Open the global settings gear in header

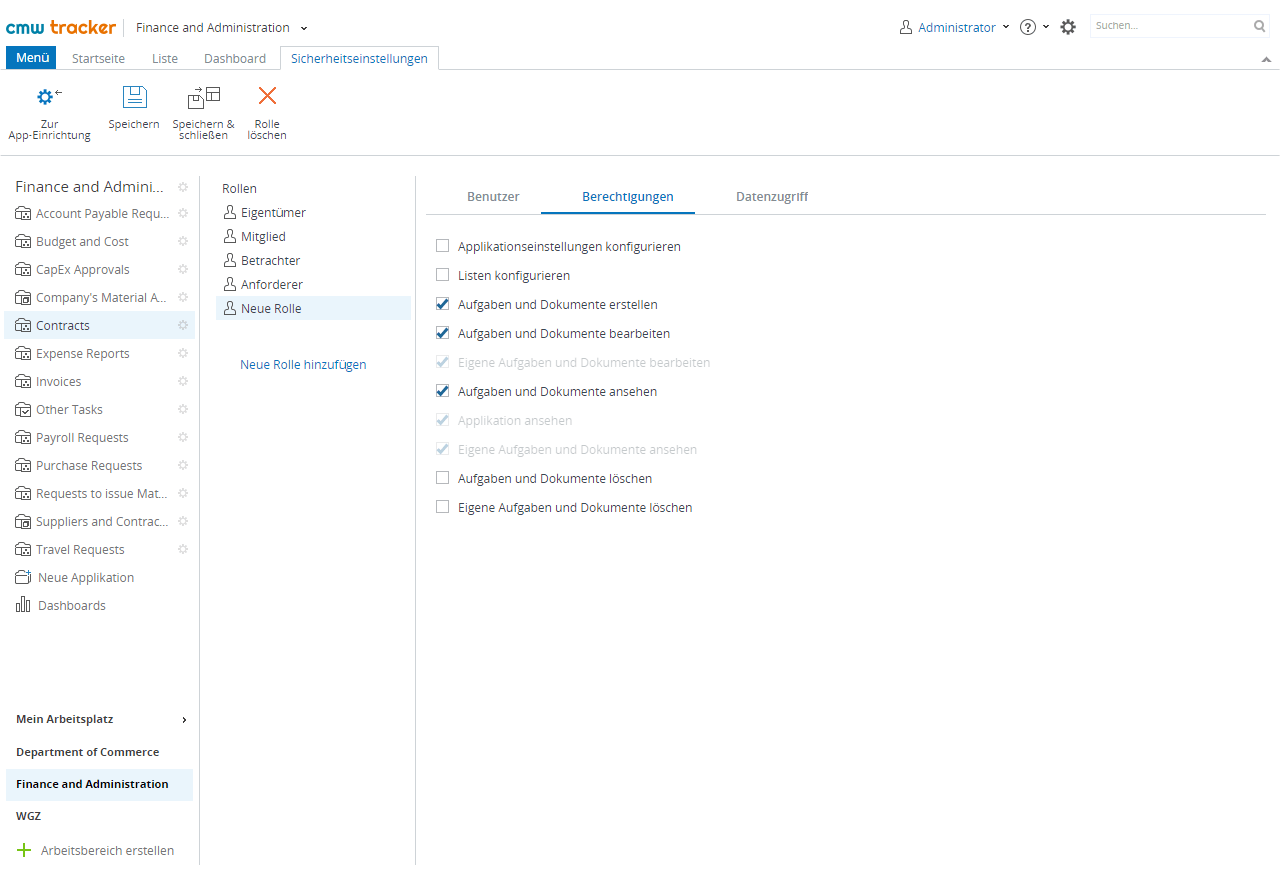[1068, 27]
